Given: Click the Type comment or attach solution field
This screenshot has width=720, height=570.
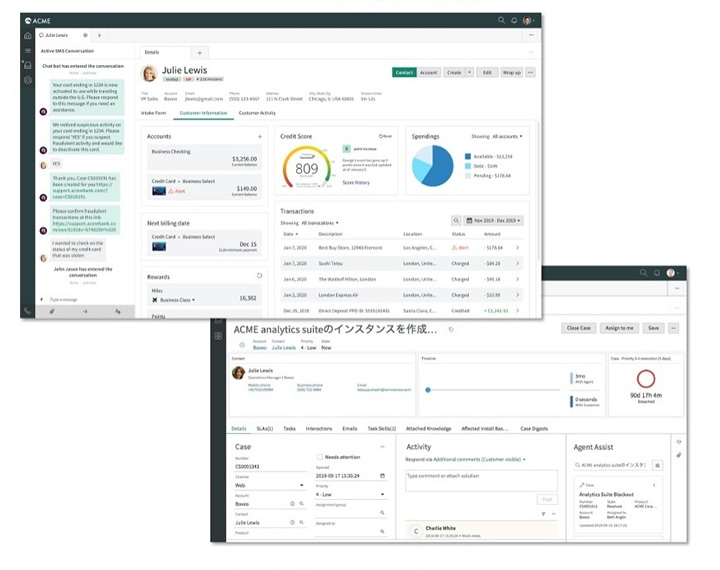Looking at the screenshot, I should pyautogui.click(x=481, y=480).
